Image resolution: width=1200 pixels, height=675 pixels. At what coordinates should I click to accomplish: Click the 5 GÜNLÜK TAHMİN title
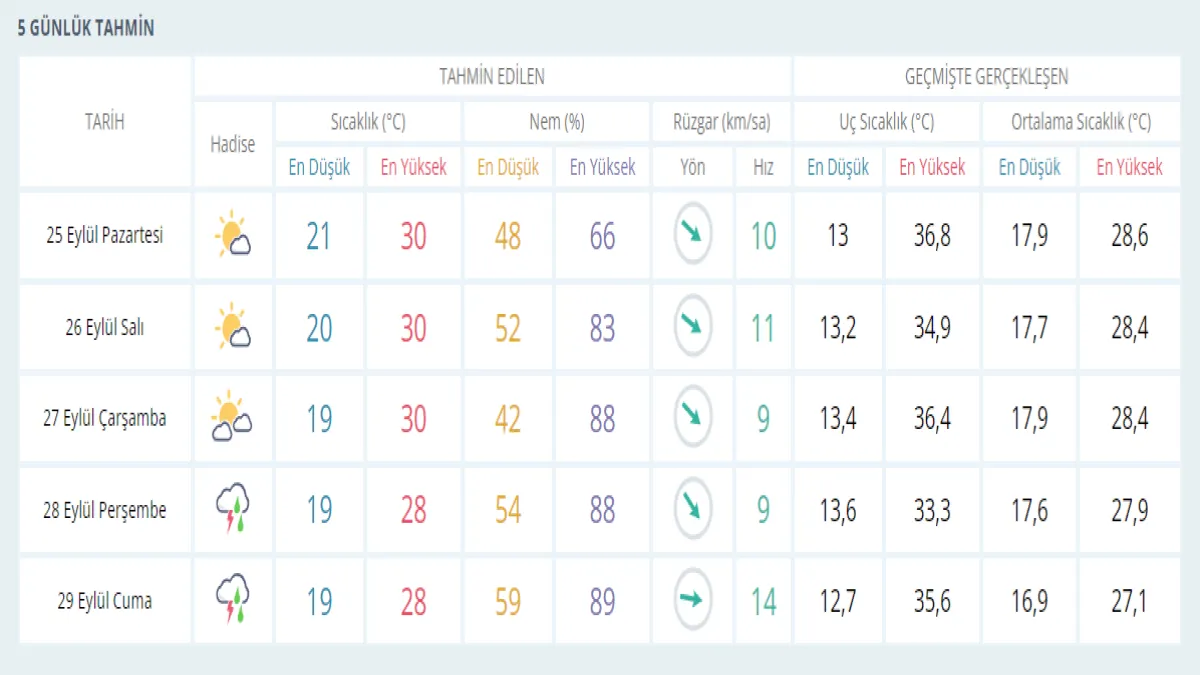(86, 28)
